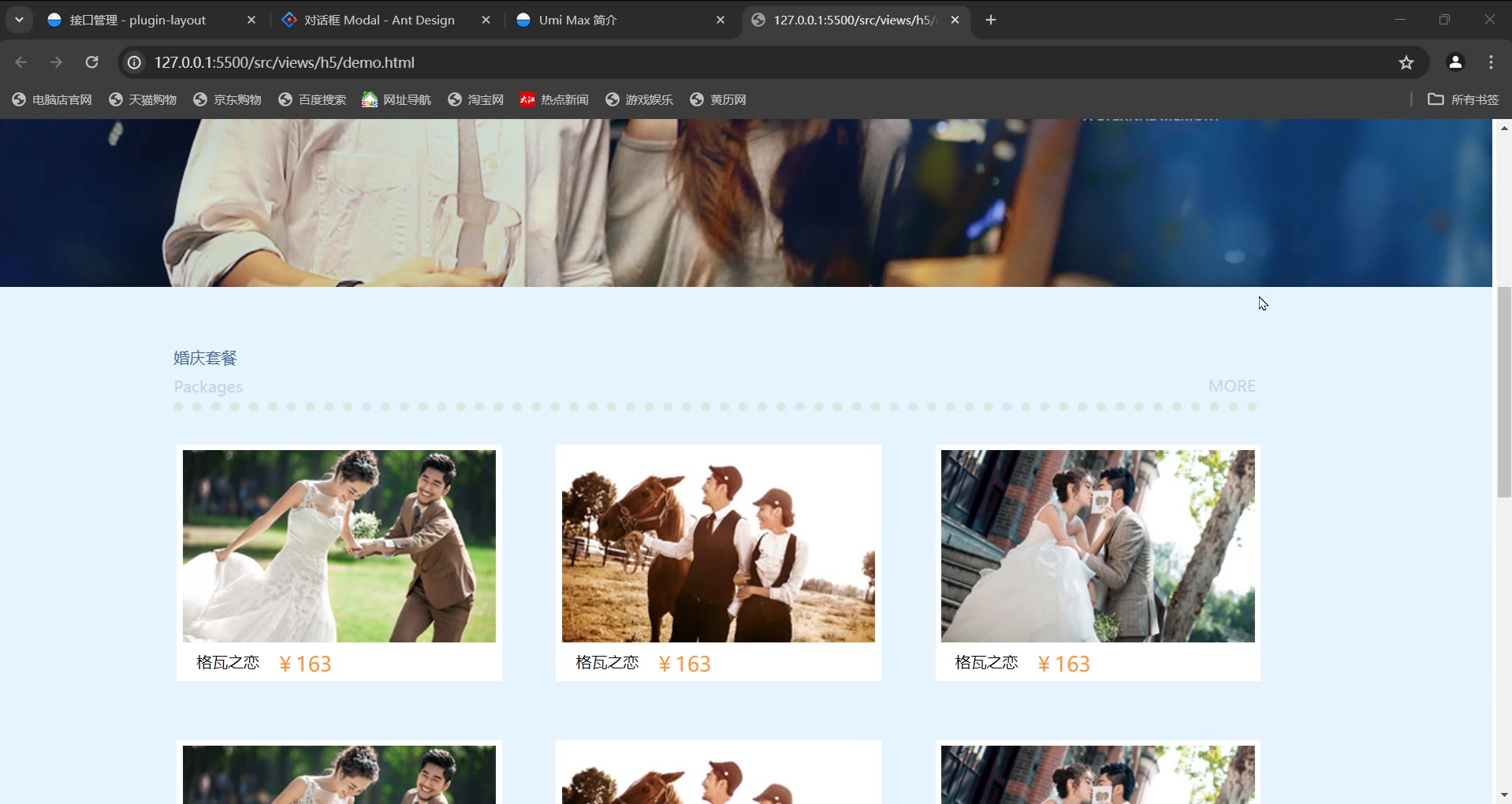View site information icon in the address bar
1512x804 pixels.
pos(135,62)
